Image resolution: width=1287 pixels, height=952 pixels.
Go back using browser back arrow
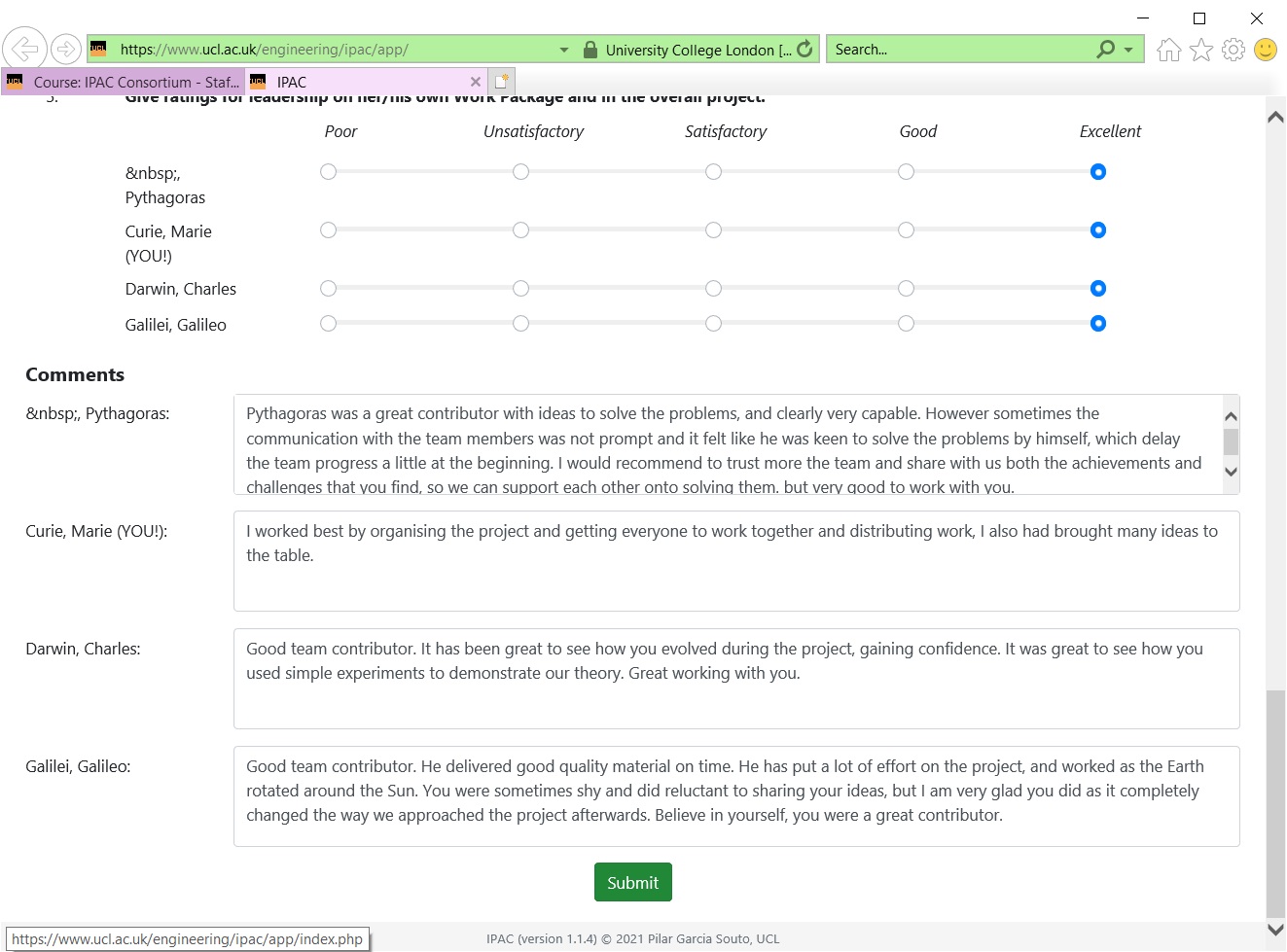click(24, 48)
